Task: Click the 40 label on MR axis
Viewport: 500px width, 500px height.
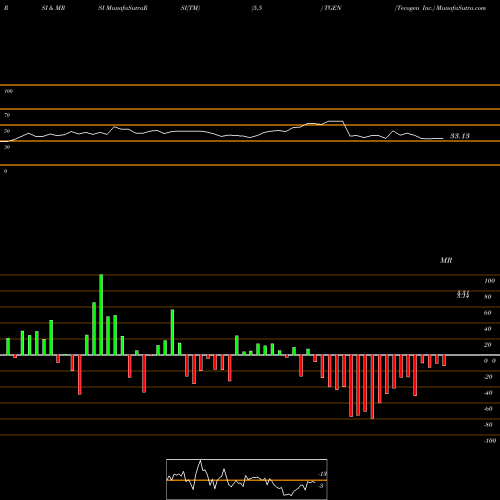Action: tap(488, 329)
